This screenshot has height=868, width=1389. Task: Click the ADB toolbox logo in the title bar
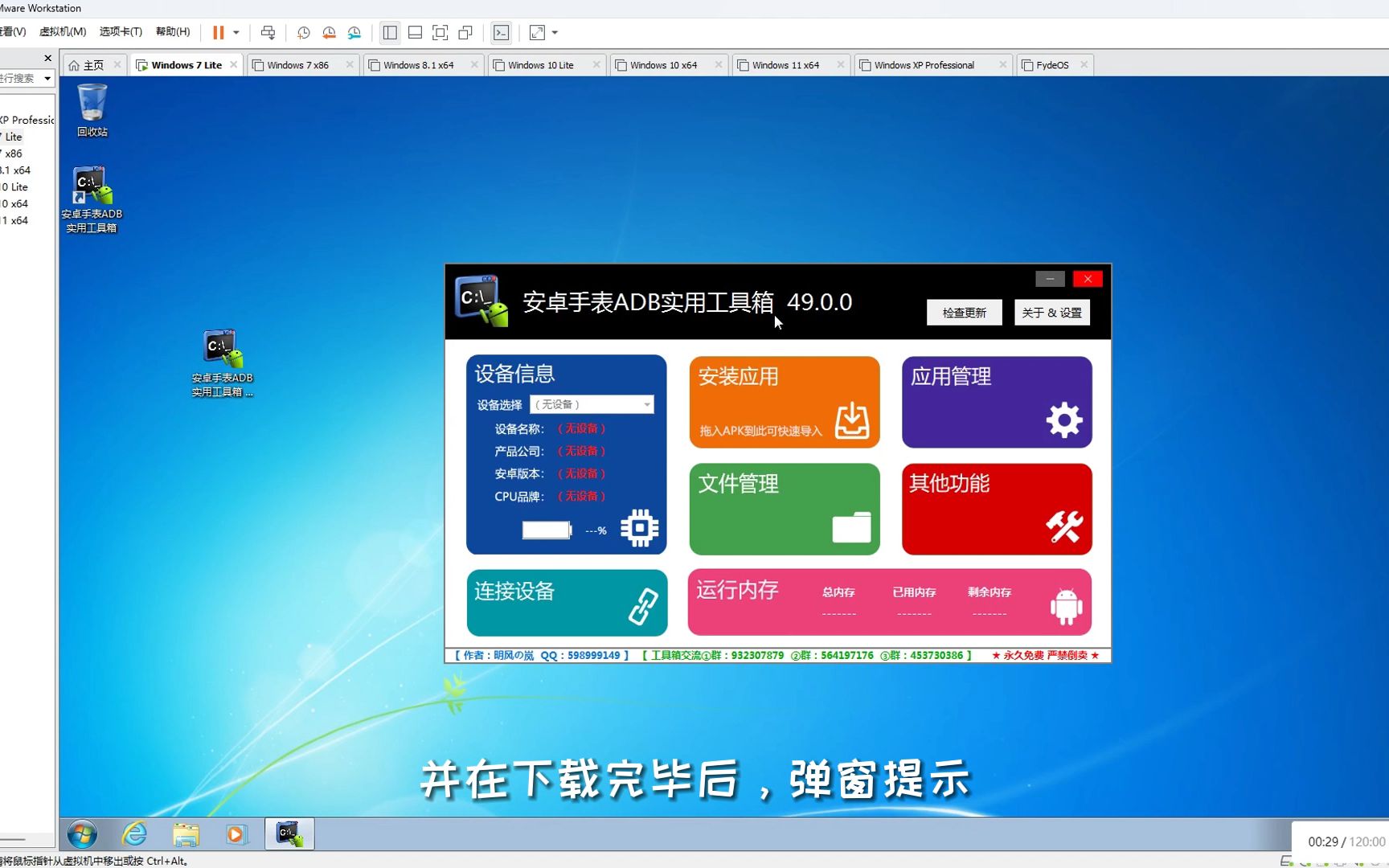[481, 301]
